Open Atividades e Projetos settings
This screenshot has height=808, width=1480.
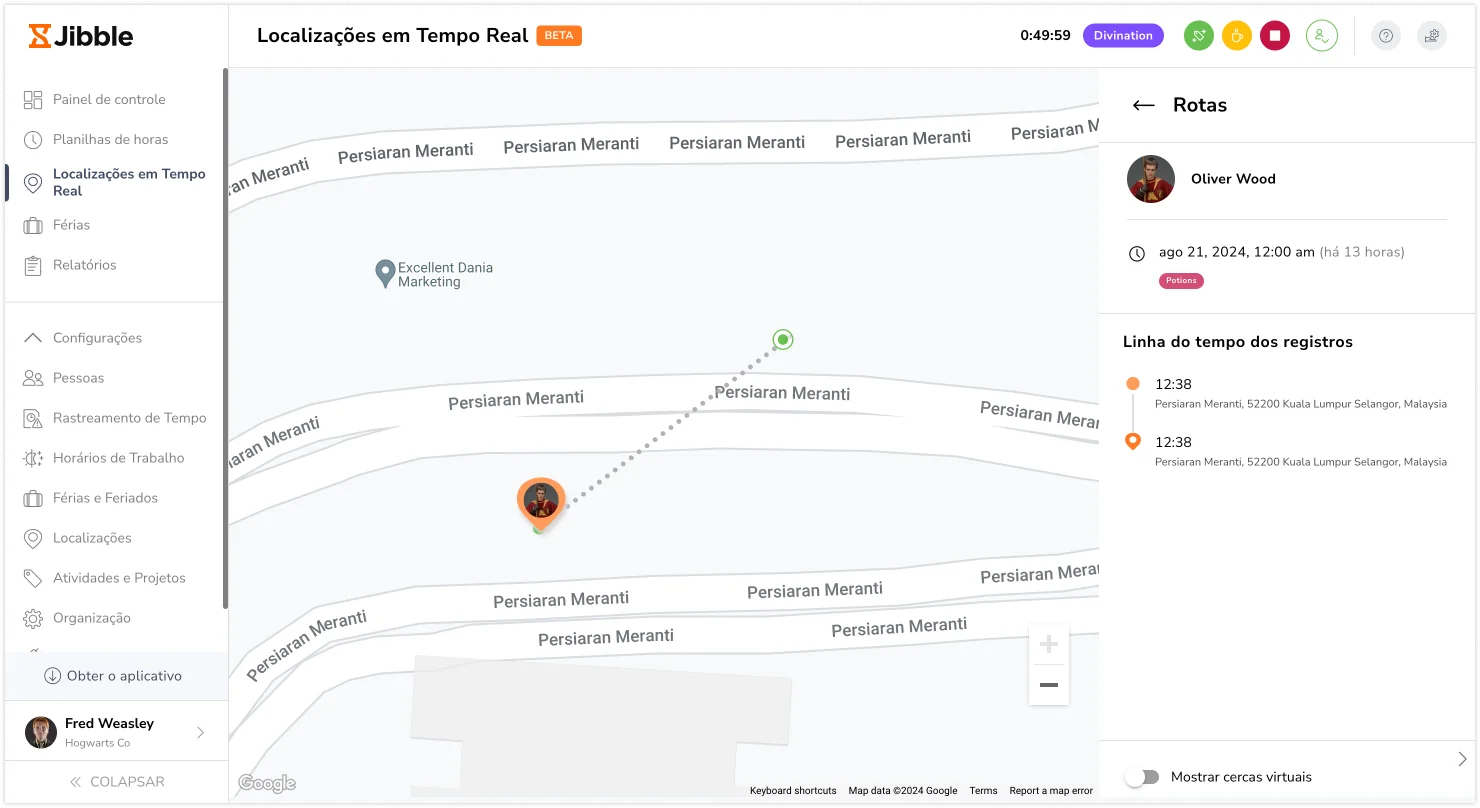119,578
